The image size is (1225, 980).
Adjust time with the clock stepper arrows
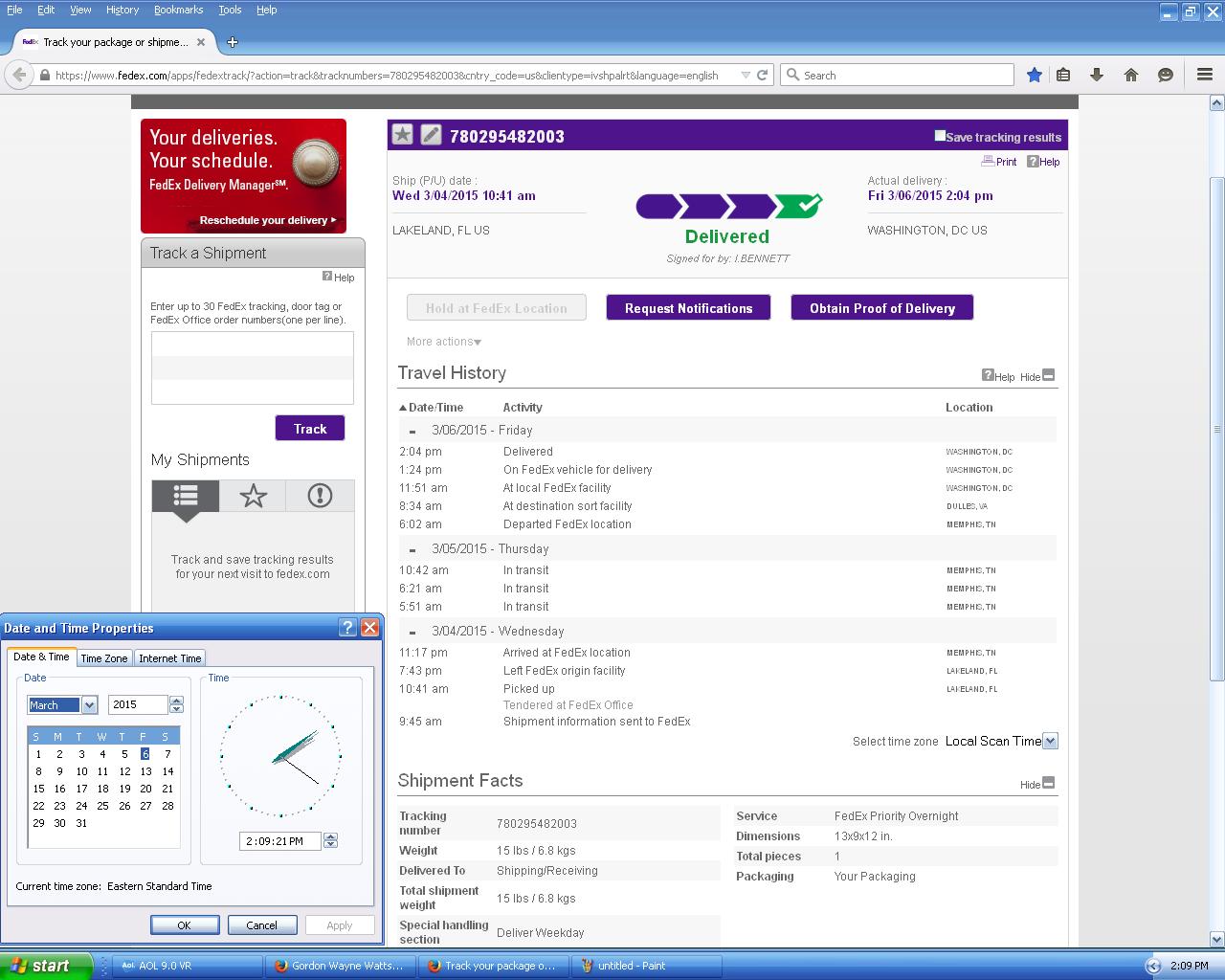330,840
